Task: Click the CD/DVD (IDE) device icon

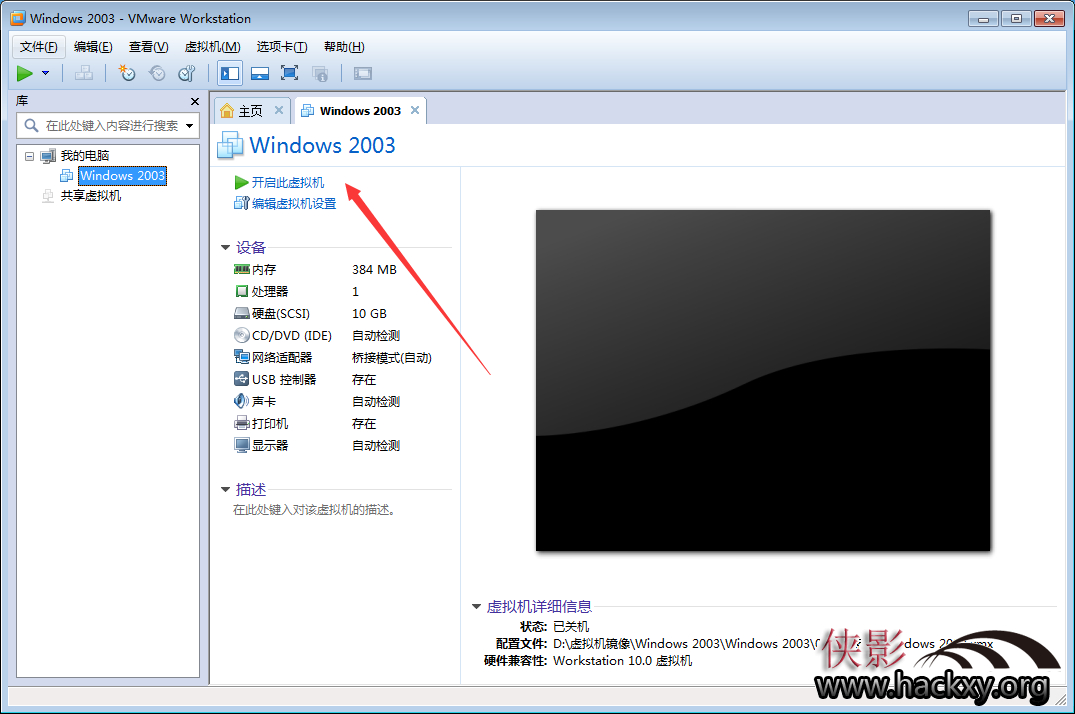Action: point(241,335)
